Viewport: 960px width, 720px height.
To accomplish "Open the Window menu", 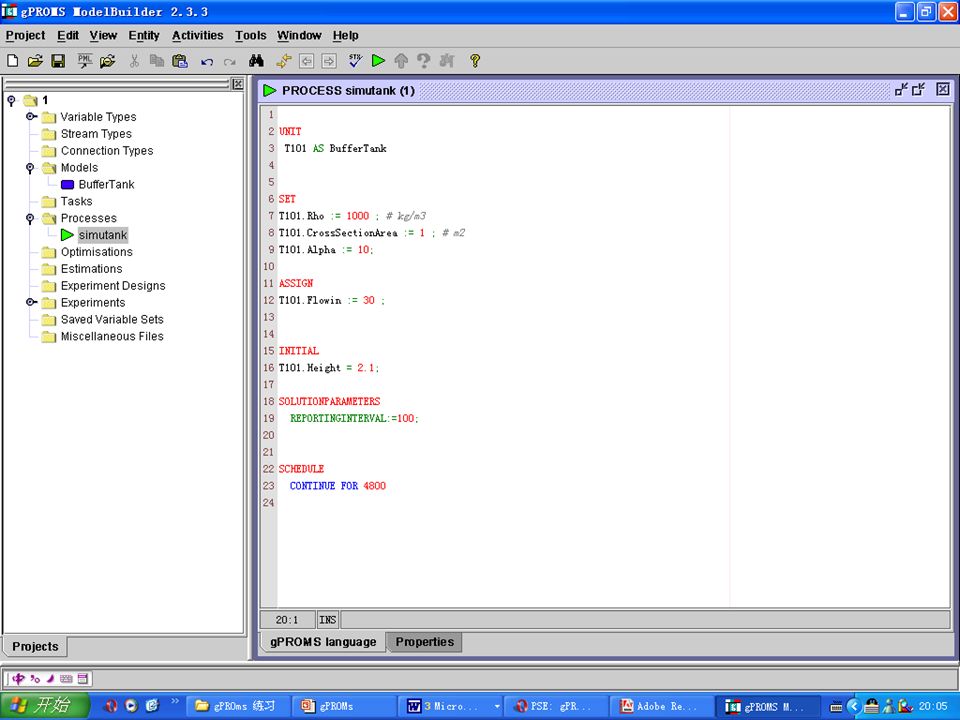I will pos(299,36).
